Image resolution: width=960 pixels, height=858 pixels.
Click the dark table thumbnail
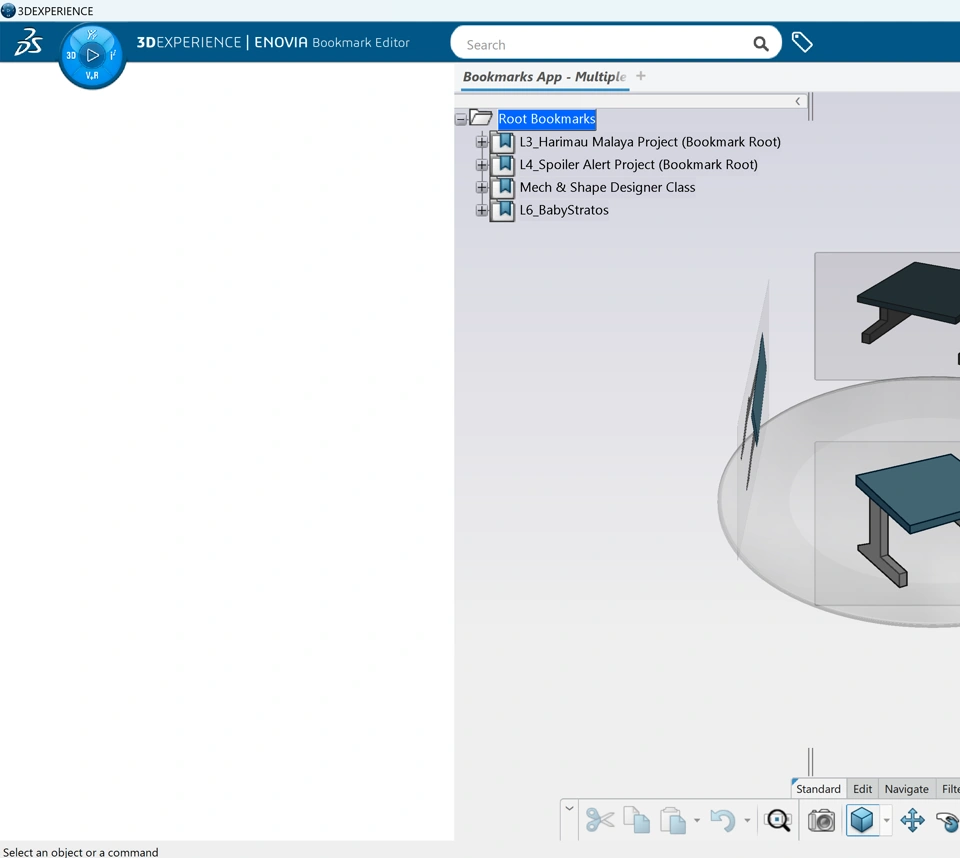887,316
